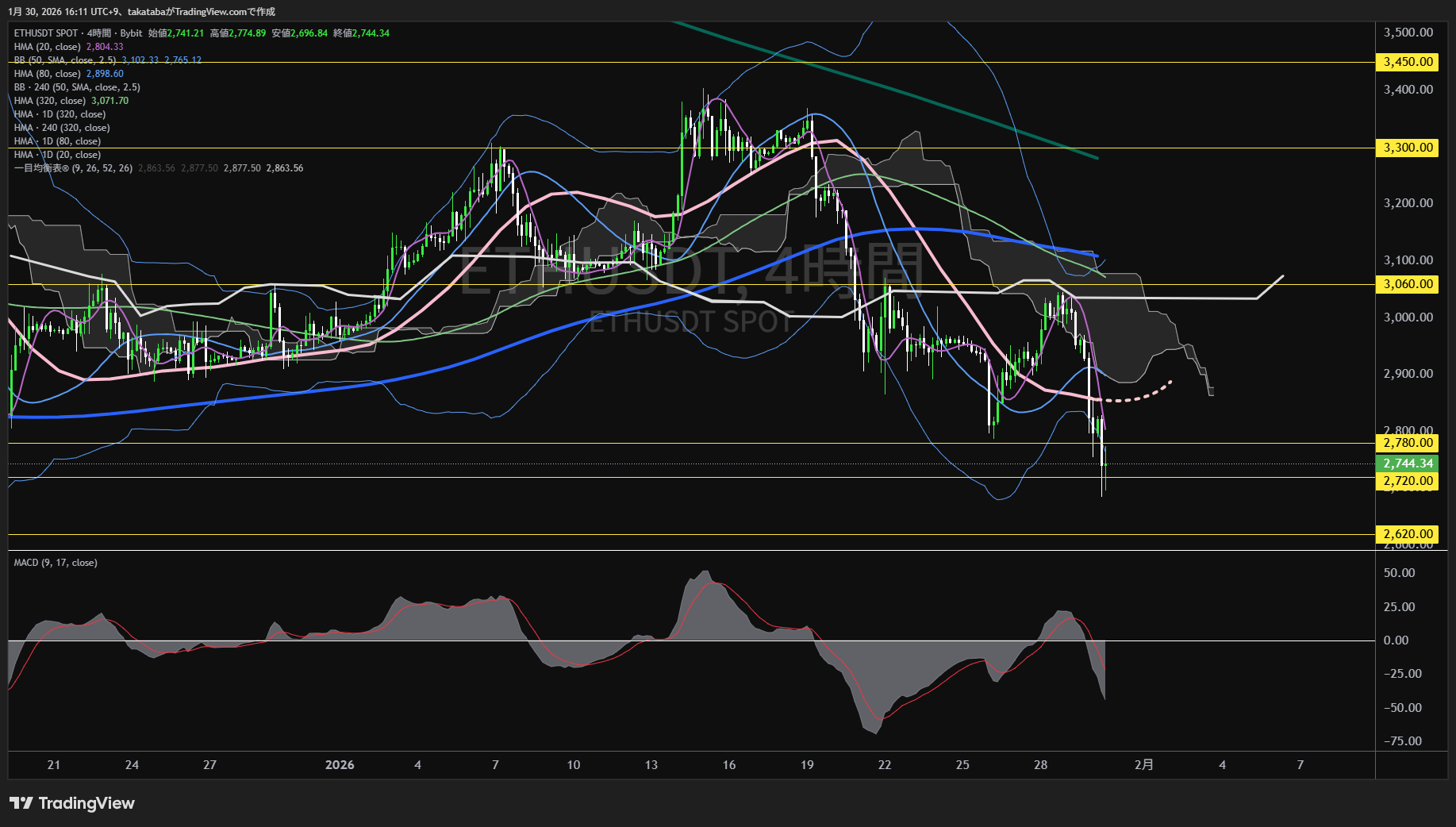Select the MACD (9, 17, close) pane label
Image resolution: width=1456 pixels, height=827 pixels.
56,563
